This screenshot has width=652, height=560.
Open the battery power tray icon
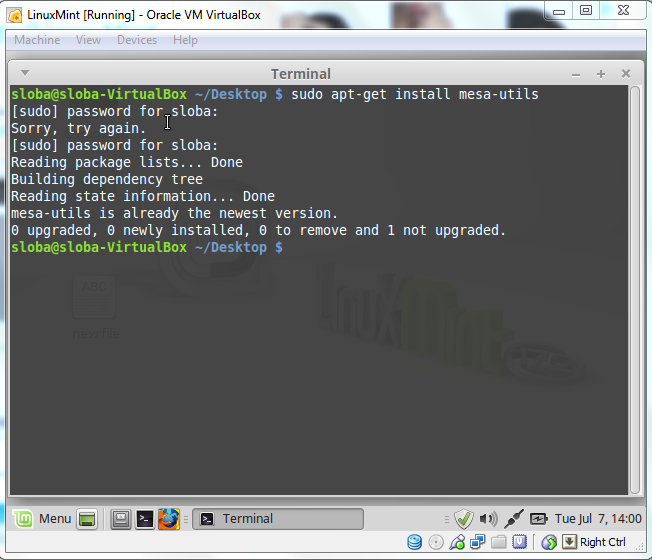(x=538, y=519)
